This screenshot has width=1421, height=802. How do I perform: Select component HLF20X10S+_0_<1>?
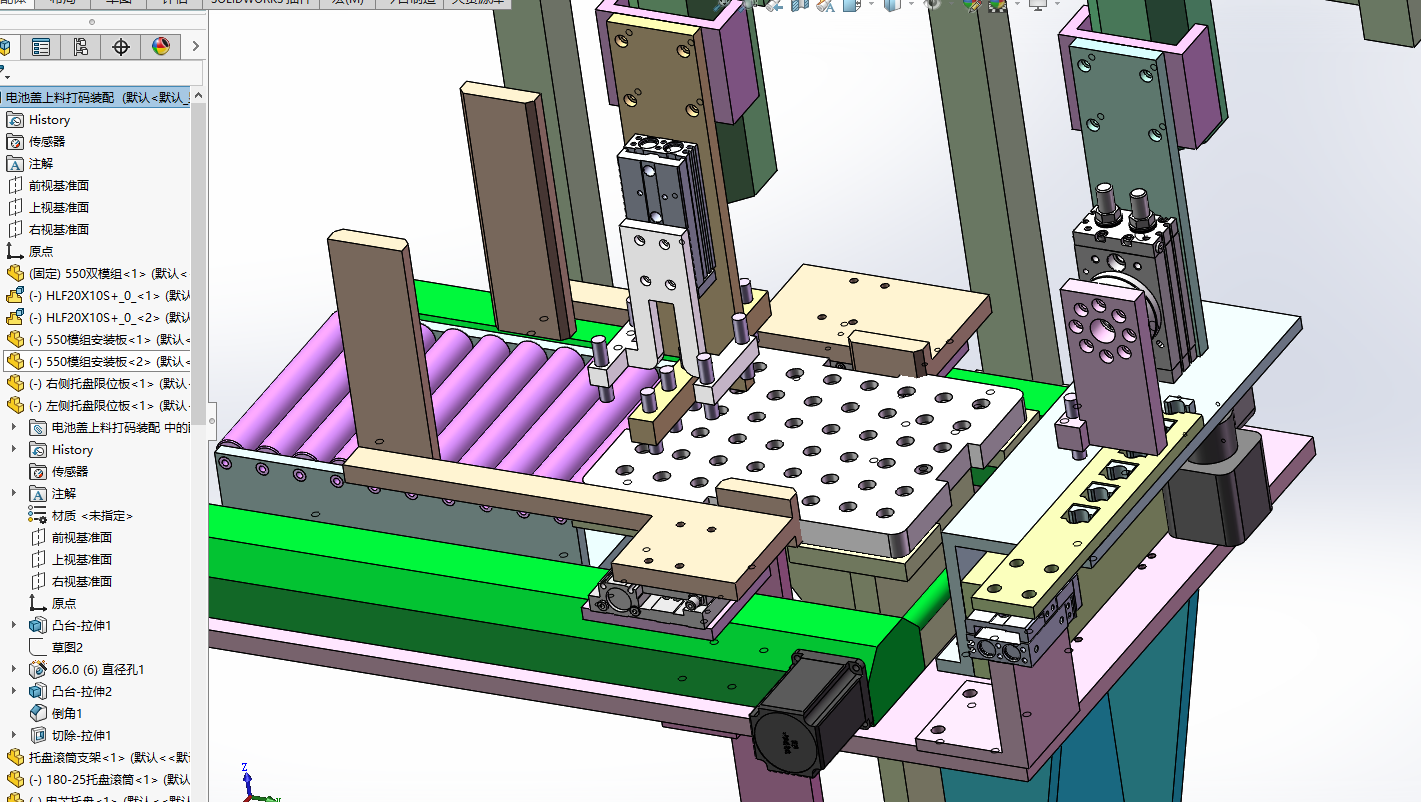[x=97, y=295]
